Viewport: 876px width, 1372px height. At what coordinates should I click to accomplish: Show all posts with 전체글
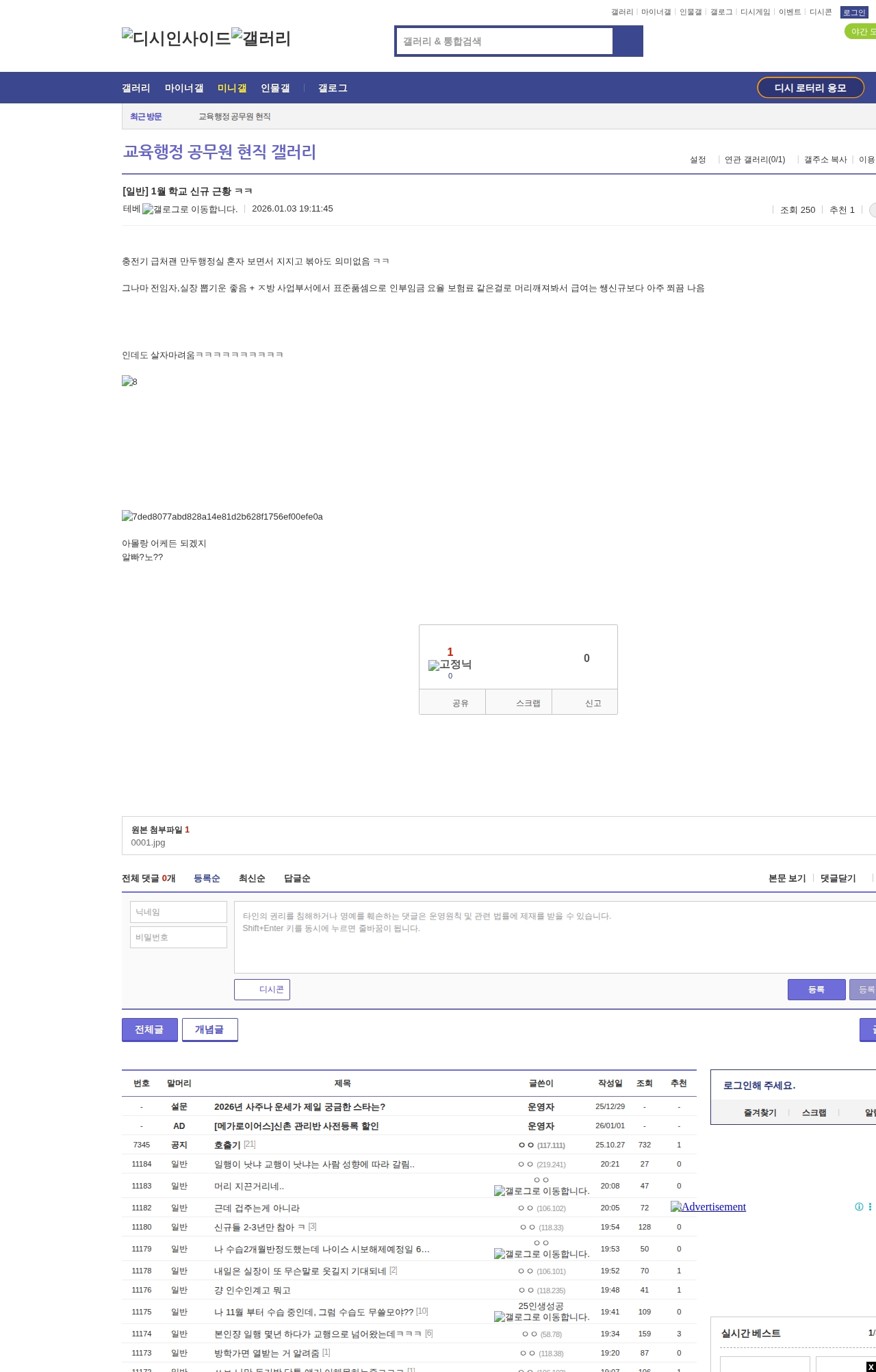point(150,1030)
